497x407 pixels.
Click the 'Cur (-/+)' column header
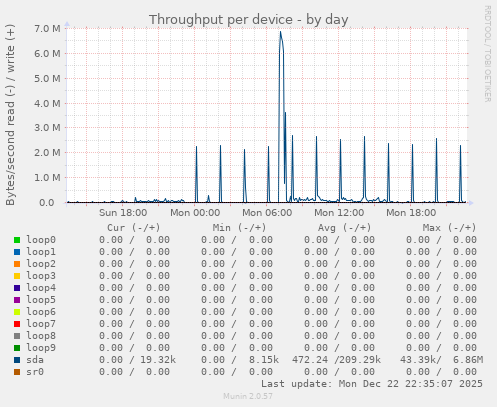pyautogui.click(x=134, y=228)
